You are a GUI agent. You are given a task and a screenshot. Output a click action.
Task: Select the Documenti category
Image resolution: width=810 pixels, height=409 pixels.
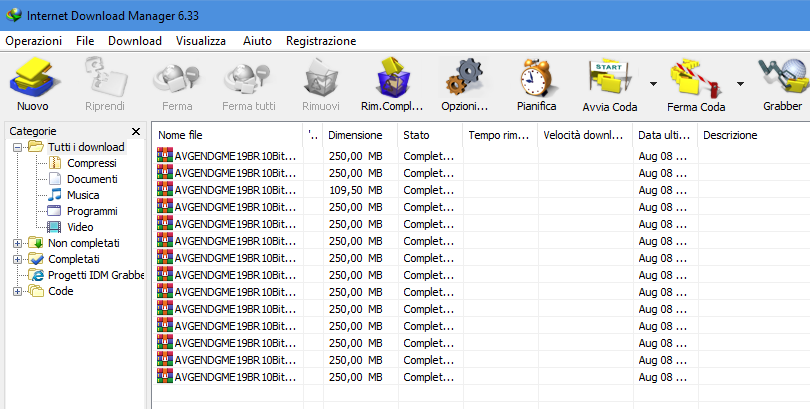pyautogui.click(x=92, y=179)
